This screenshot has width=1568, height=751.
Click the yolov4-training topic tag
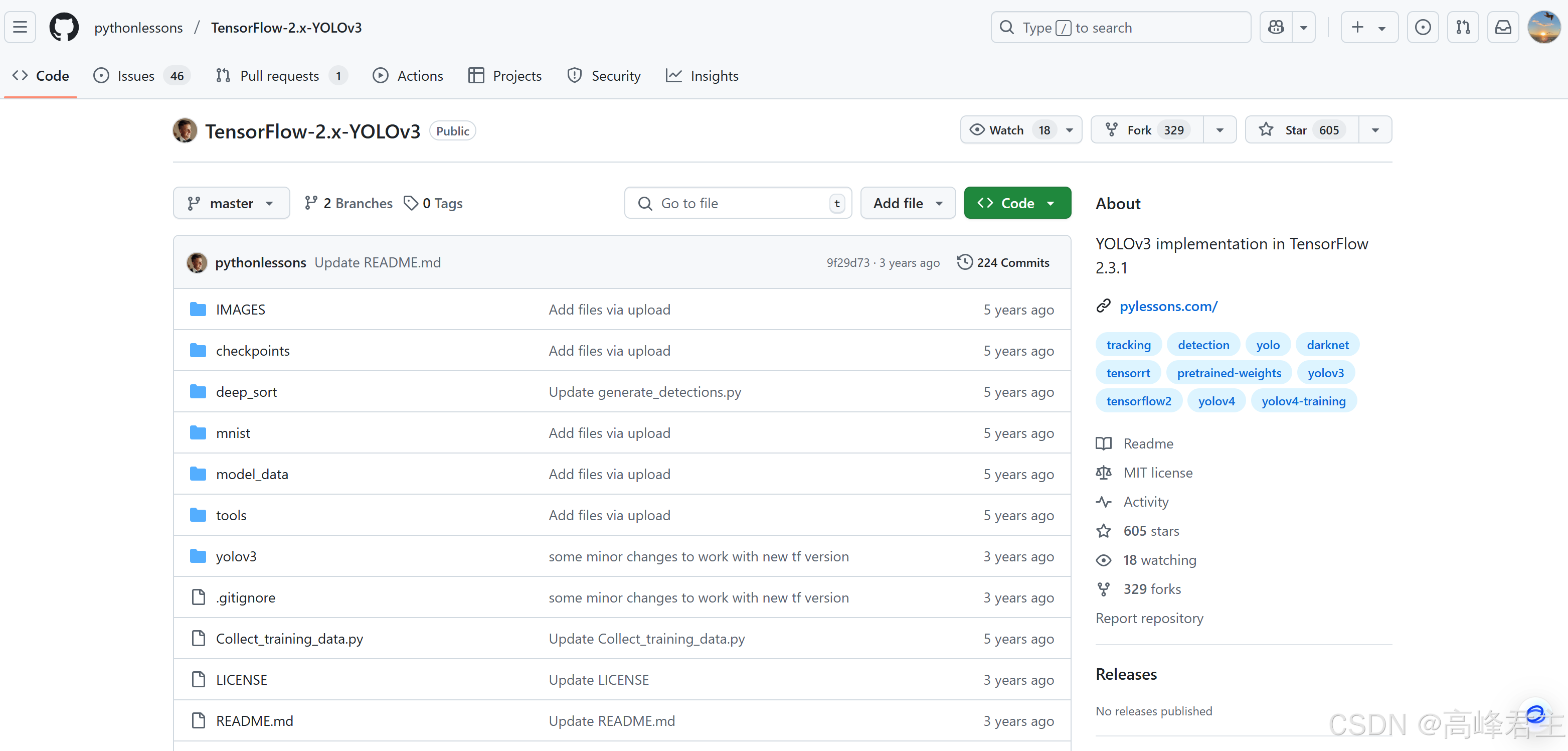(x=1303, y=401)
